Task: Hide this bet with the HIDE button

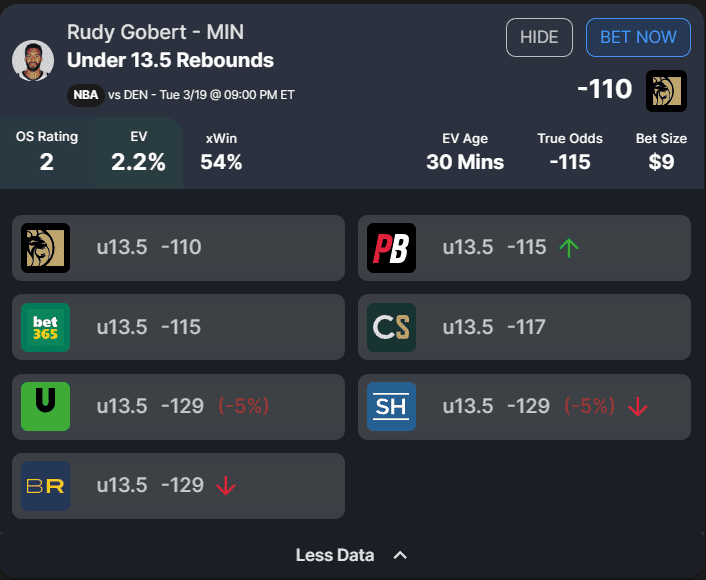Action: 539,37
